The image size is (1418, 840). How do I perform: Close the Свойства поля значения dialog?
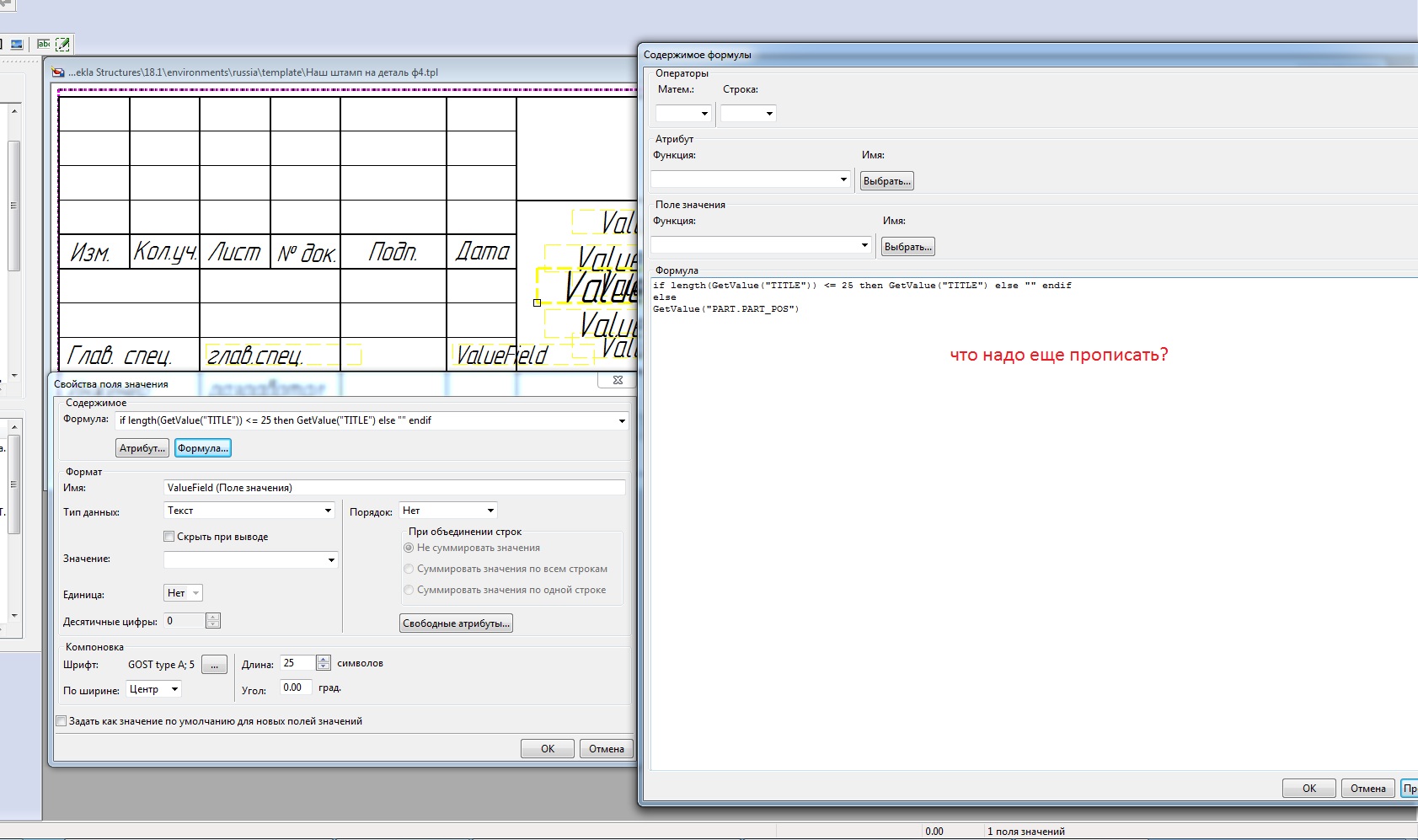pyautogui.click(x=618, y=381)
